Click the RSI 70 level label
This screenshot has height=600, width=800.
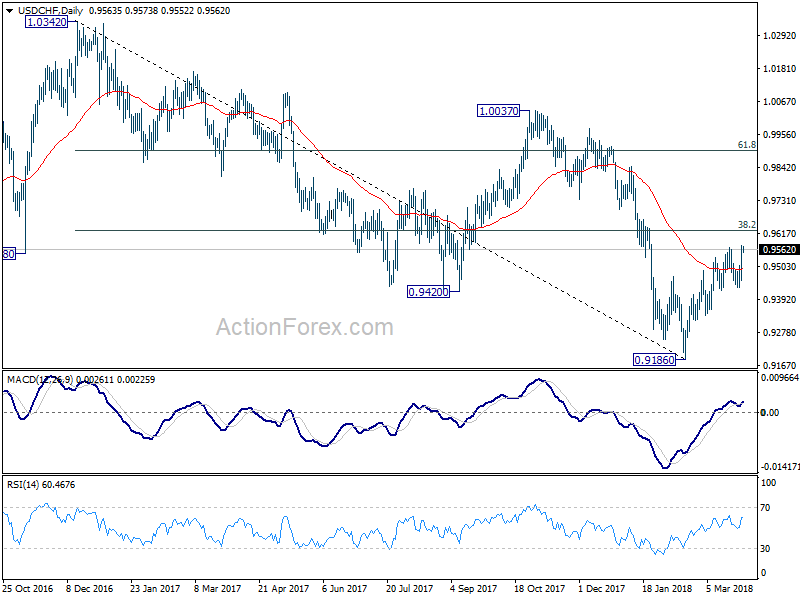tap(765, 508)
